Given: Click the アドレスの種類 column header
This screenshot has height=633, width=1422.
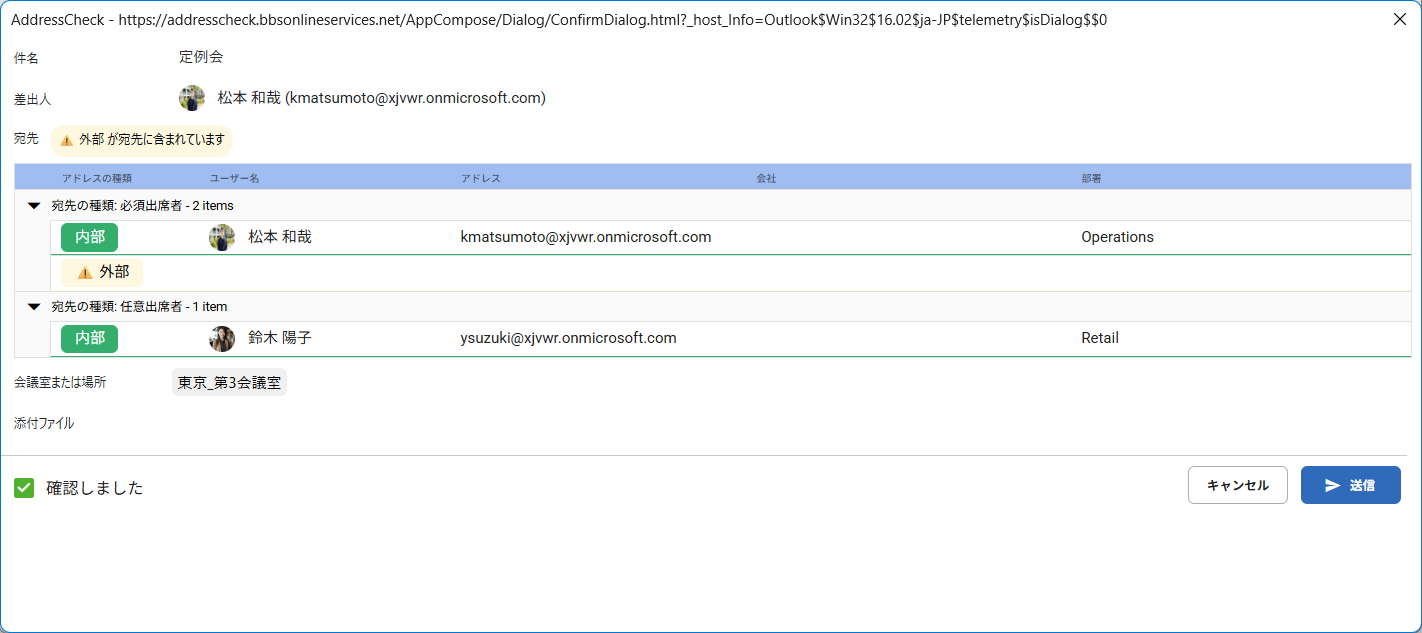Looking at the screenshot, I should pyautogui.click(x=97, y=178).
